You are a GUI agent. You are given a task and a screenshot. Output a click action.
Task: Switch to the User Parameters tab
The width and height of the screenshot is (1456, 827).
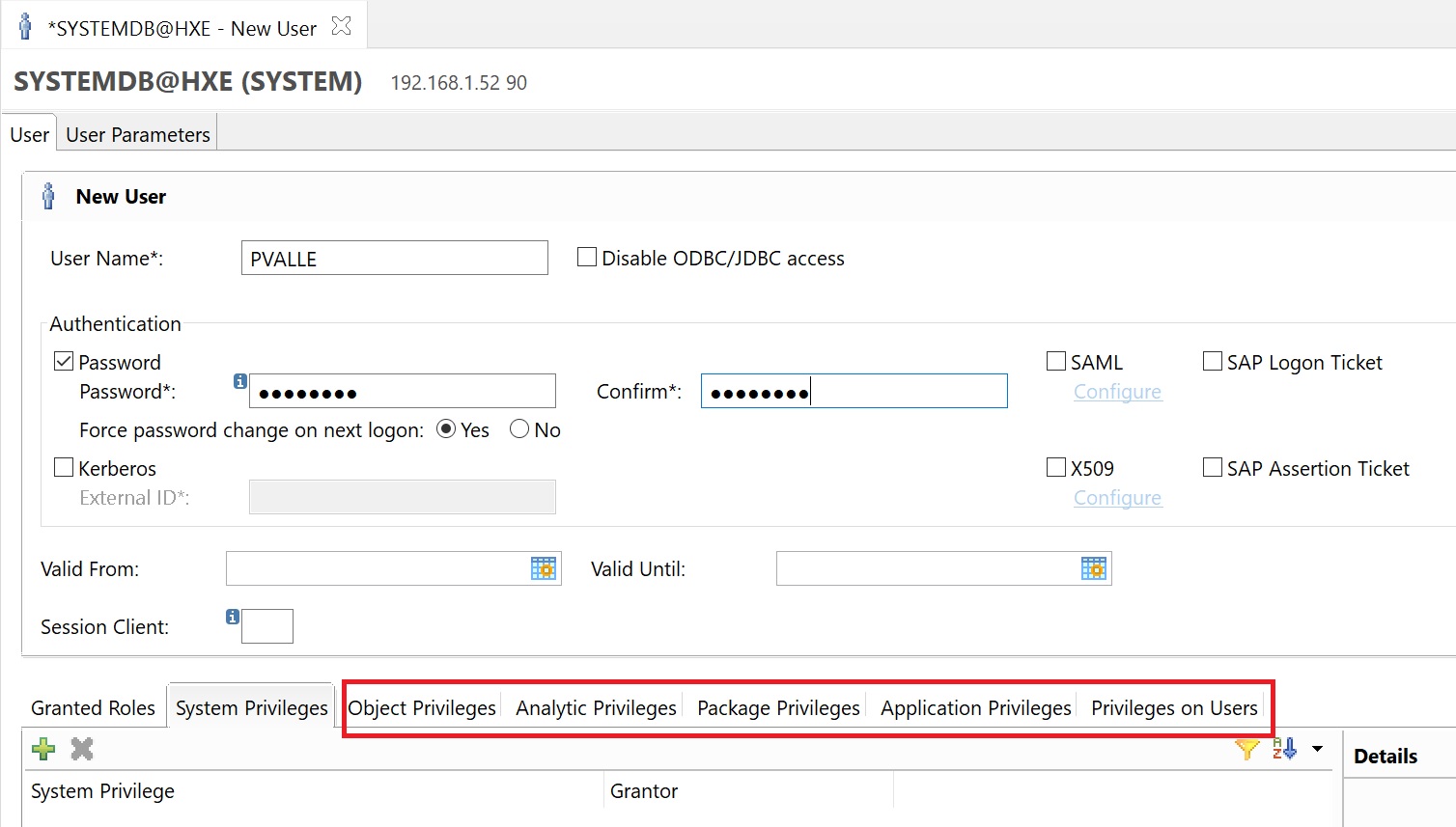pyautogui.click(x=137, y=135)
